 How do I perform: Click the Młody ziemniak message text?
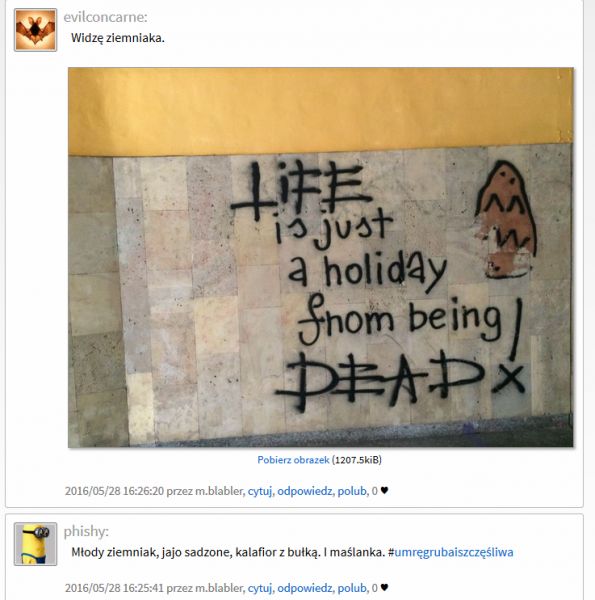tap(228, 552)
